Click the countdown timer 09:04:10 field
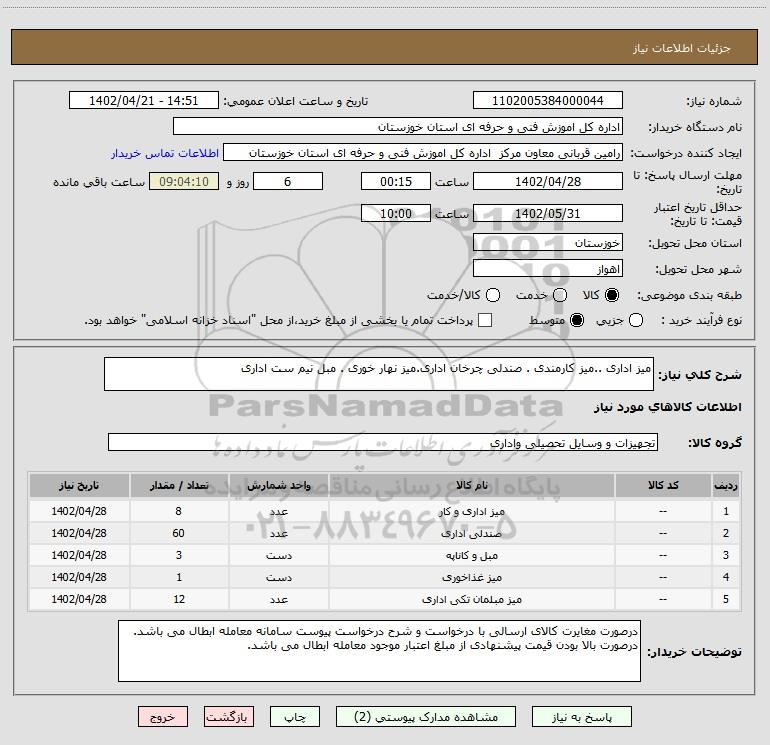 pyautogui.click(x=184, y=181)
